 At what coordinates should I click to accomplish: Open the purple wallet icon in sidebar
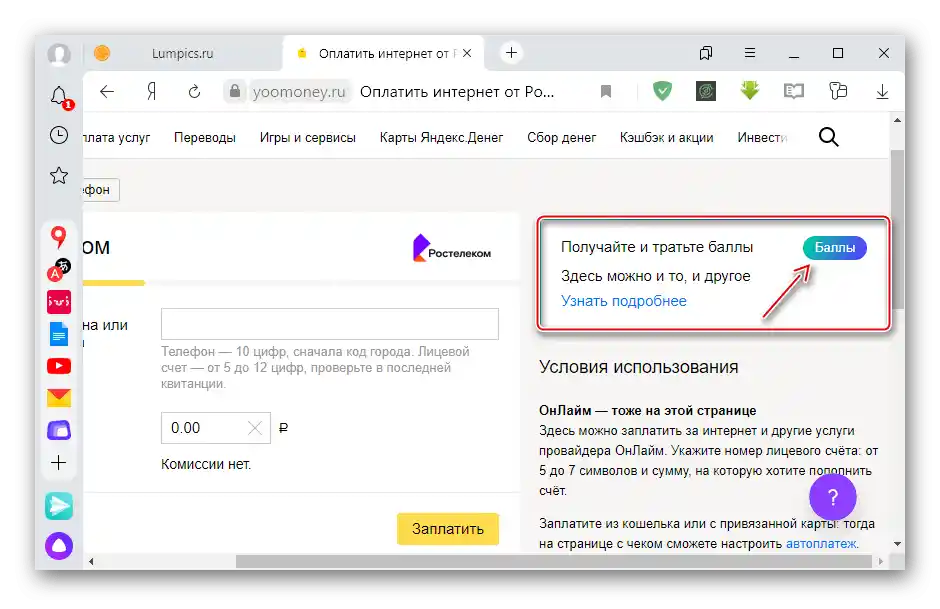[x=59, y=430]
